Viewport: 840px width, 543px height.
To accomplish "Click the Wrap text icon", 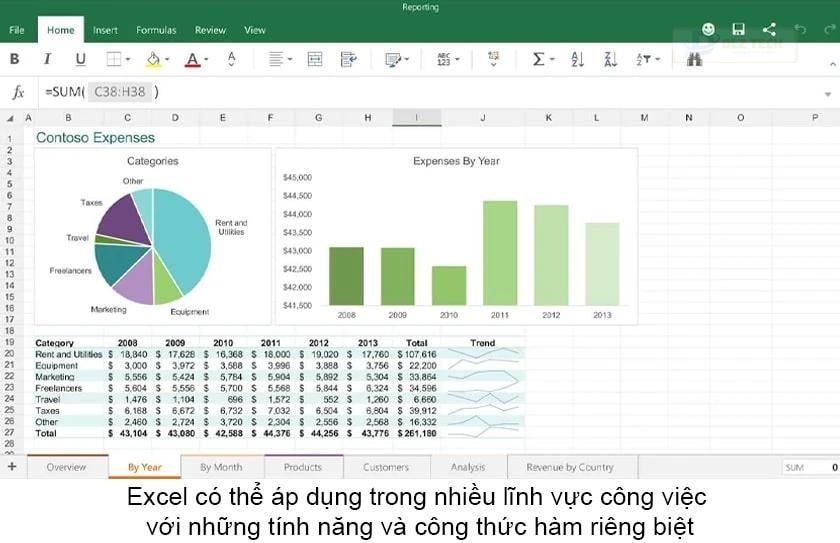I will click(348, 59).
